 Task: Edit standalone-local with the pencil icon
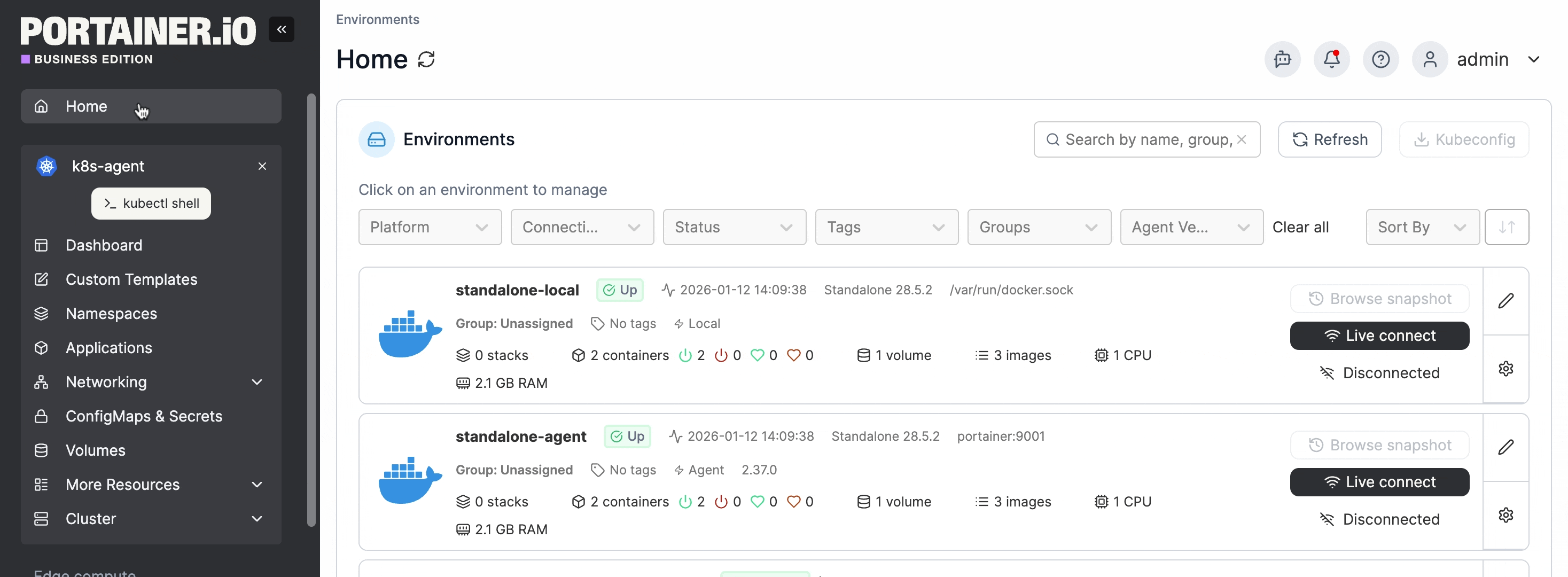[x=1505, y=301]
